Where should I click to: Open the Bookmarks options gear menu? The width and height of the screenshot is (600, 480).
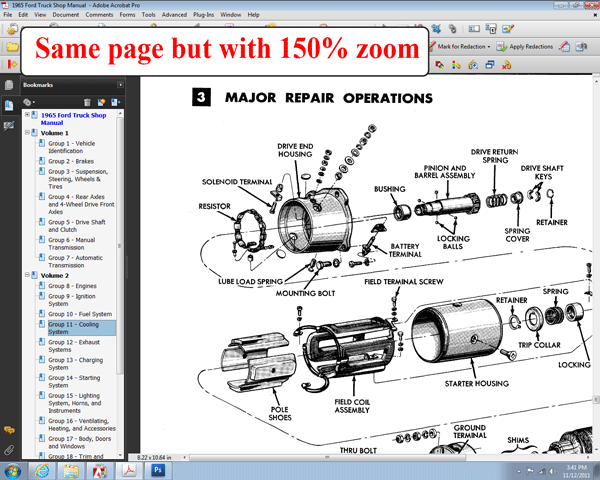click(29, 102)
